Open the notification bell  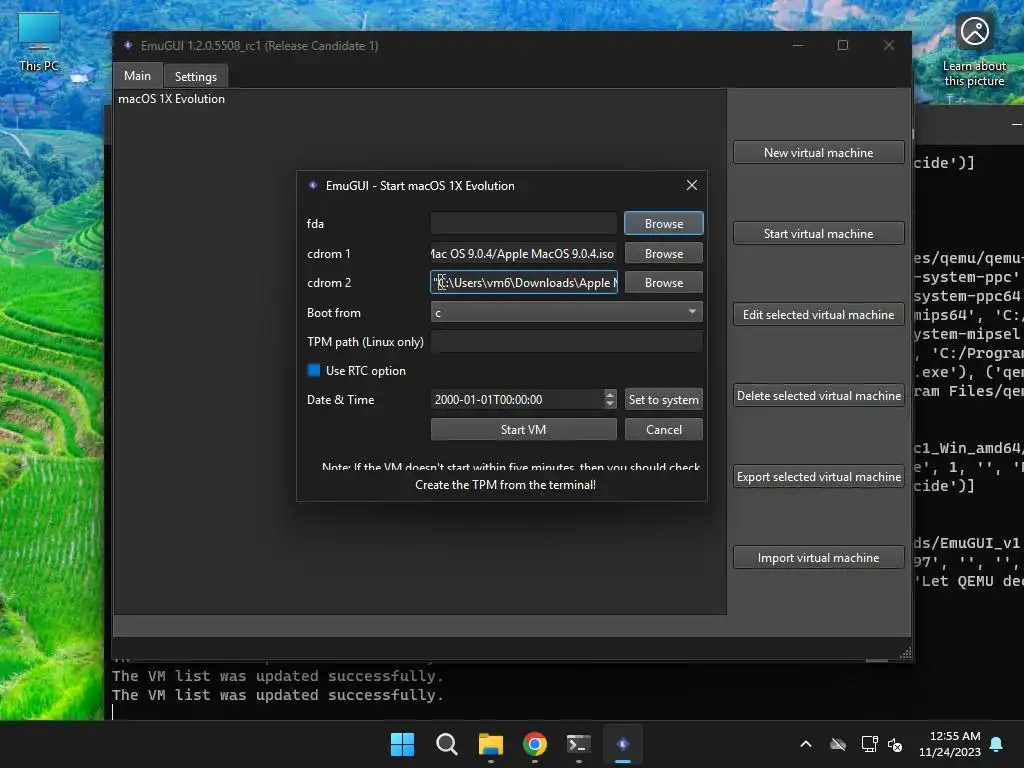[x=997, y=744]
